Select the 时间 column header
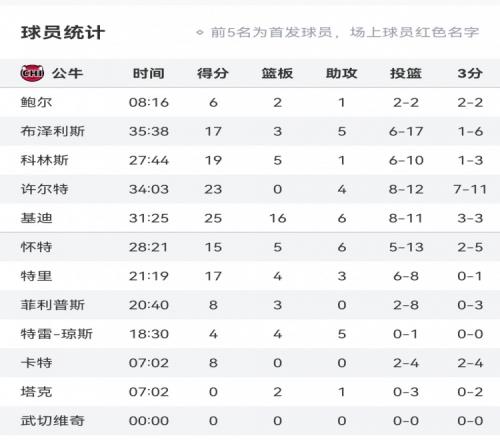This screenshot has height=440, width=500. point(149,73)
